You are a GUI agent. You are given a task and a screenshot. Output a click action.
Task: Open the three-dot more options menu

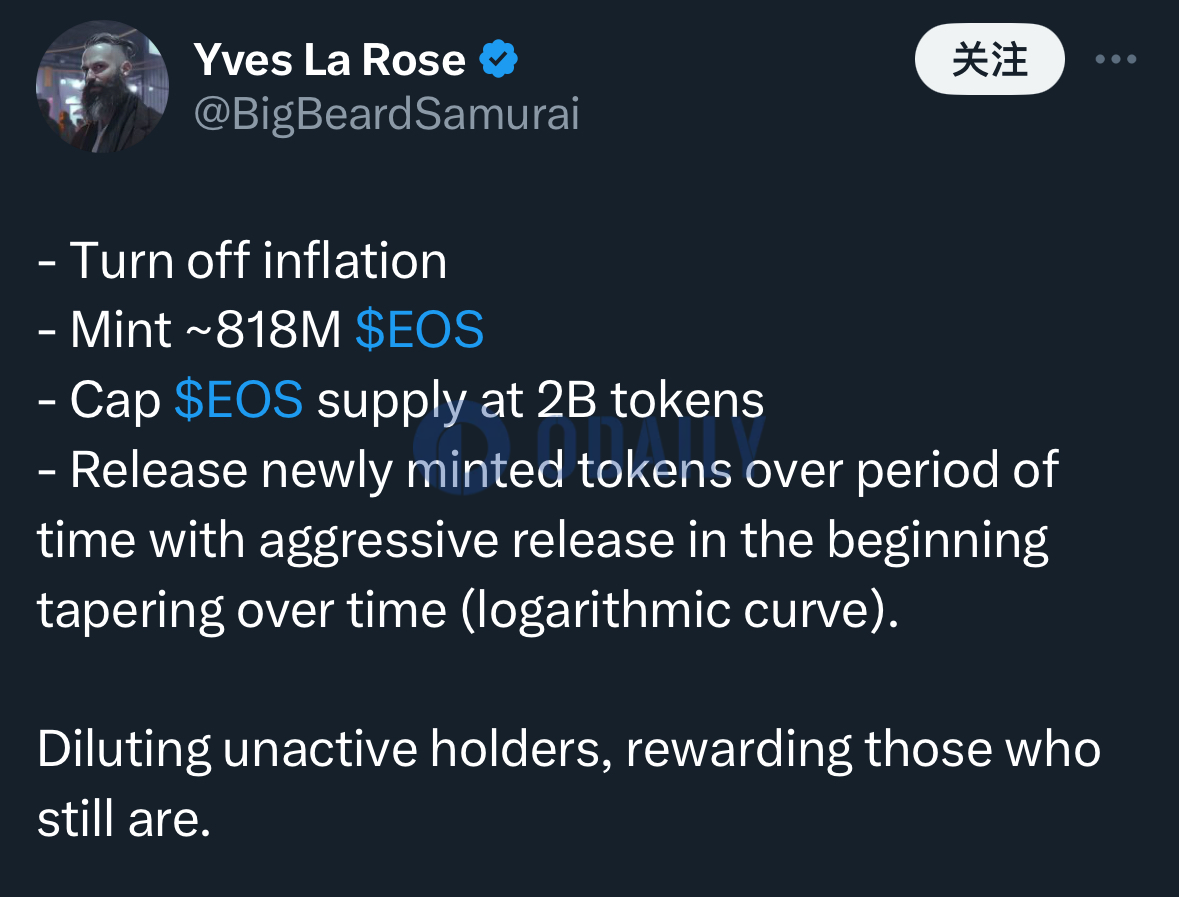pos(1116,59)
